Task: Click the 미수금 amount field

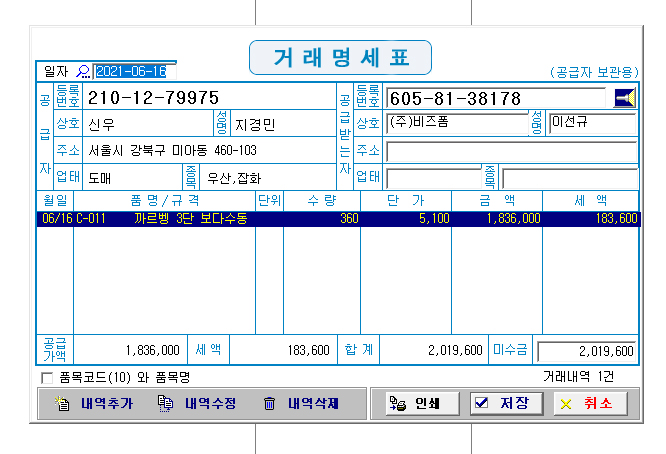Action: [587, 351]
